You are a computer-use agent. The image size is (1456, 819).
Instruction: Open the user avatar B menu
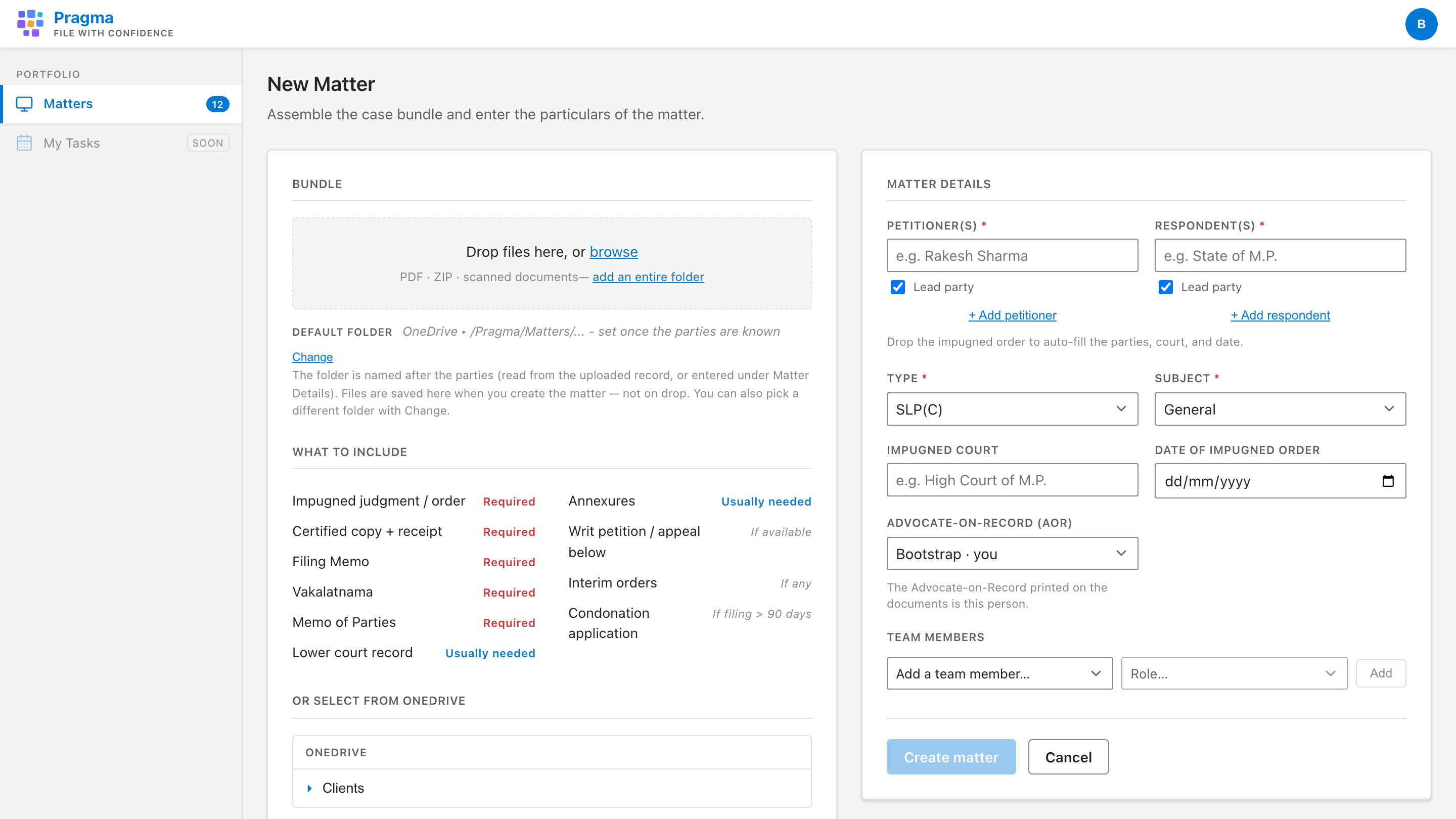(x=1421, y=24)
